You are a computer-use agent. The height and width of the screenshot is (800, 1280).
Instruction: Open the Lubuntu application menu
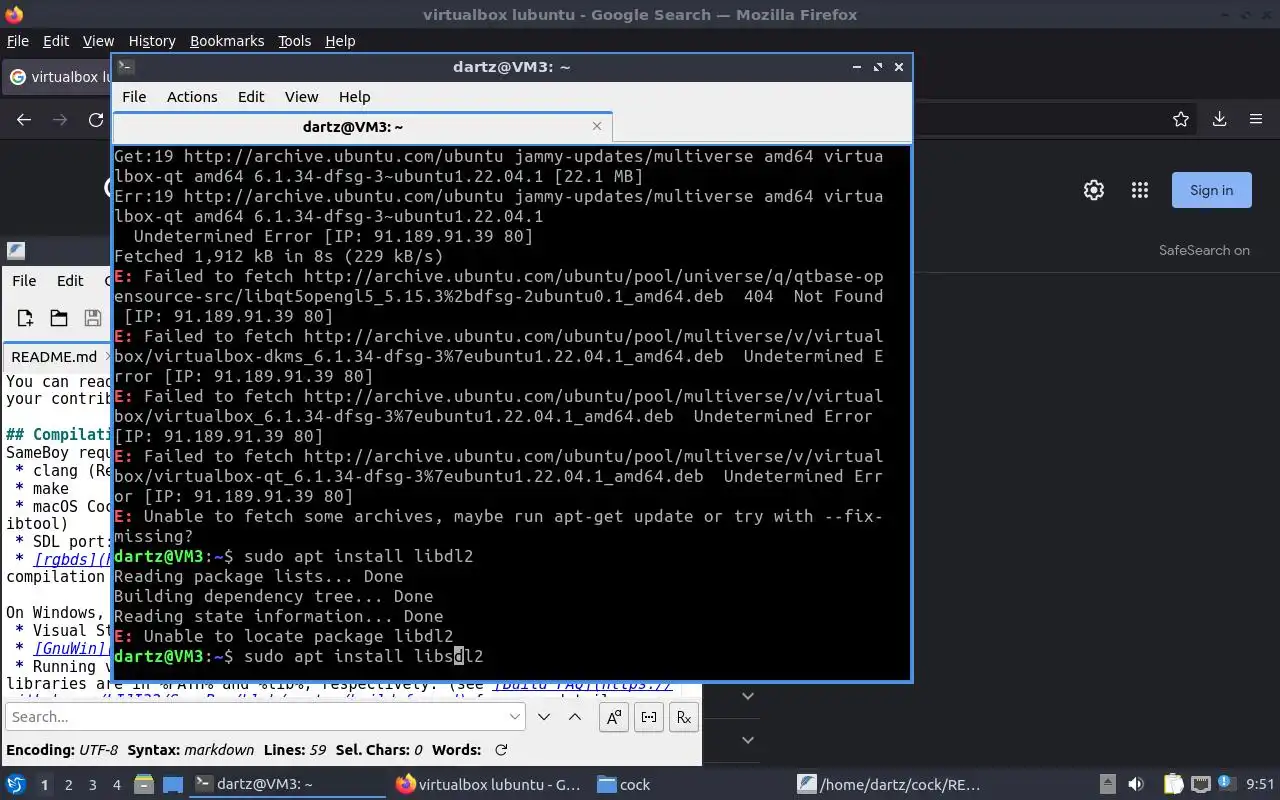pyautogui.click(x=16, y=784)
